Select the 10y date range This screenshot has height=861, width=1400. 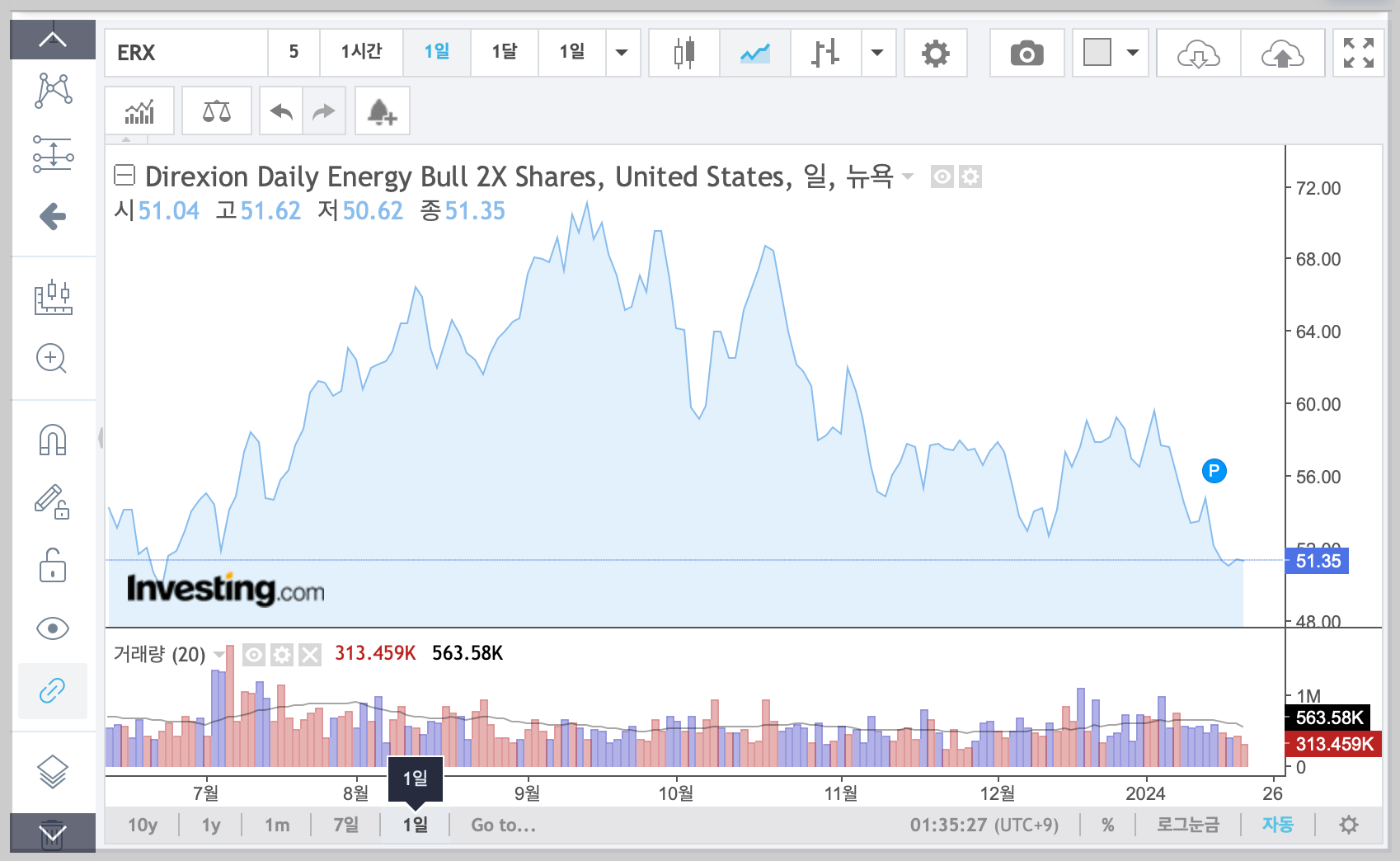pyautogui.click(x=143, y=825)
